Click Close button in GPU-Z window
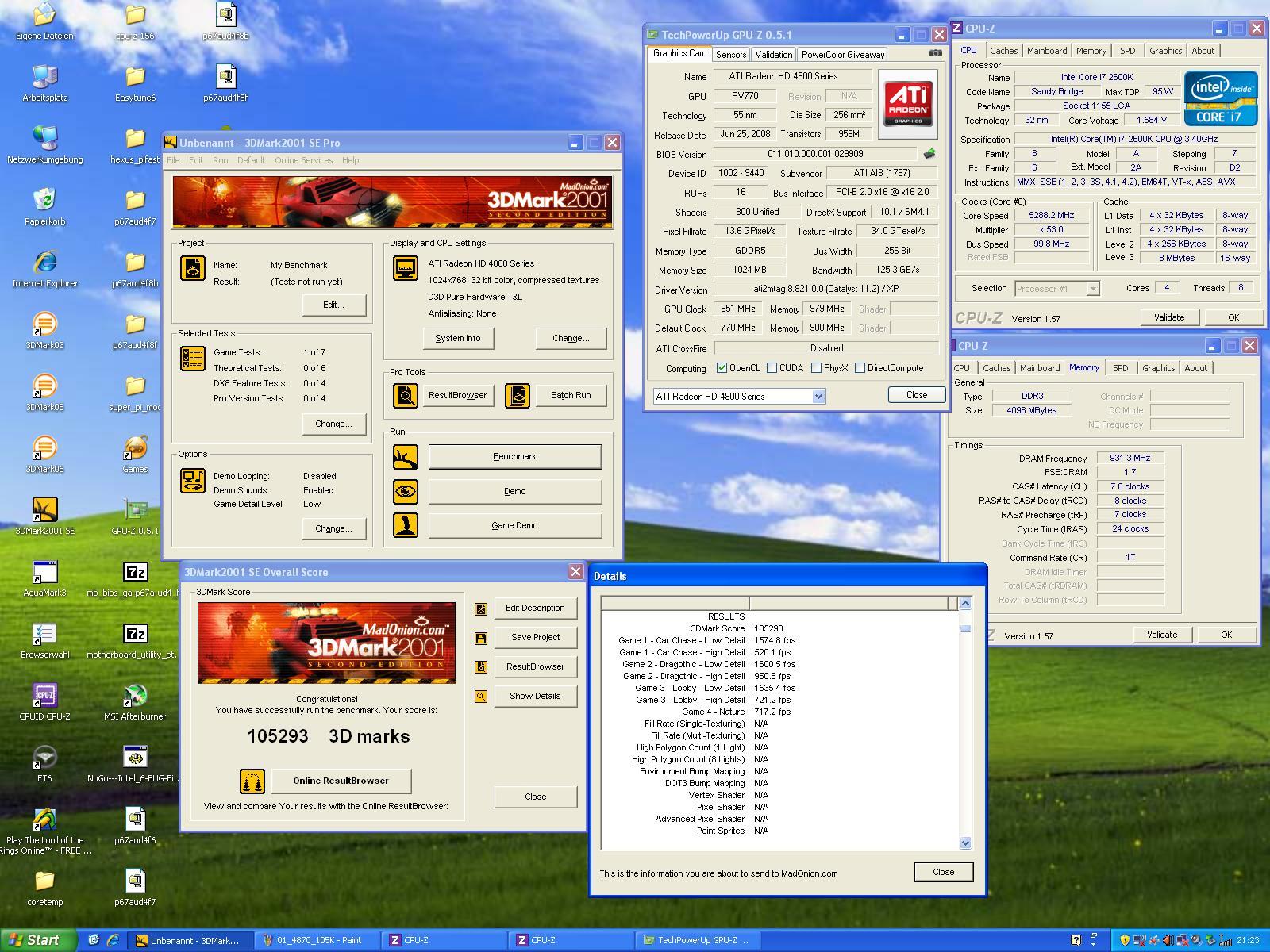This screenshot has width=1270, height=952. (917, 395)
